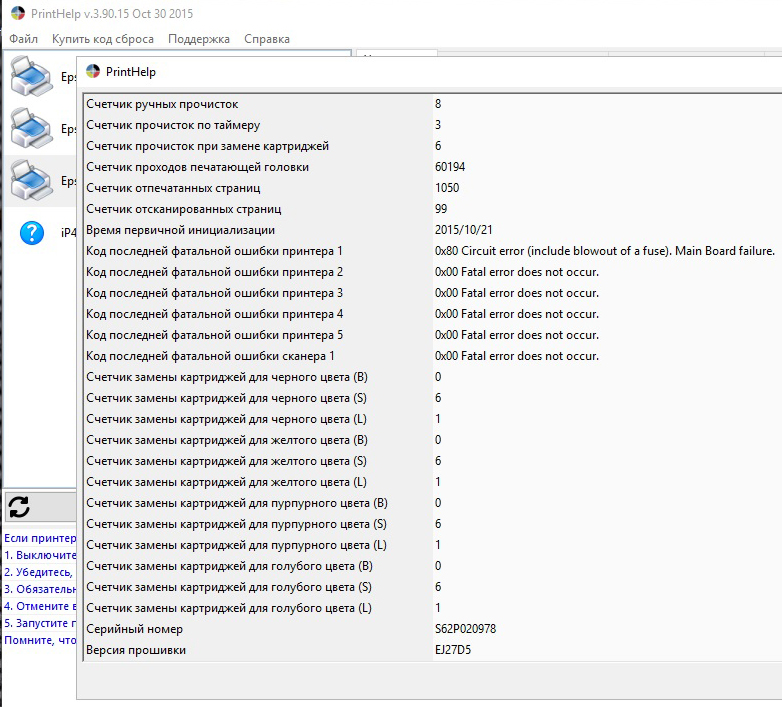Click the value 99
This screenshot has height=707, width=782.
441,208
